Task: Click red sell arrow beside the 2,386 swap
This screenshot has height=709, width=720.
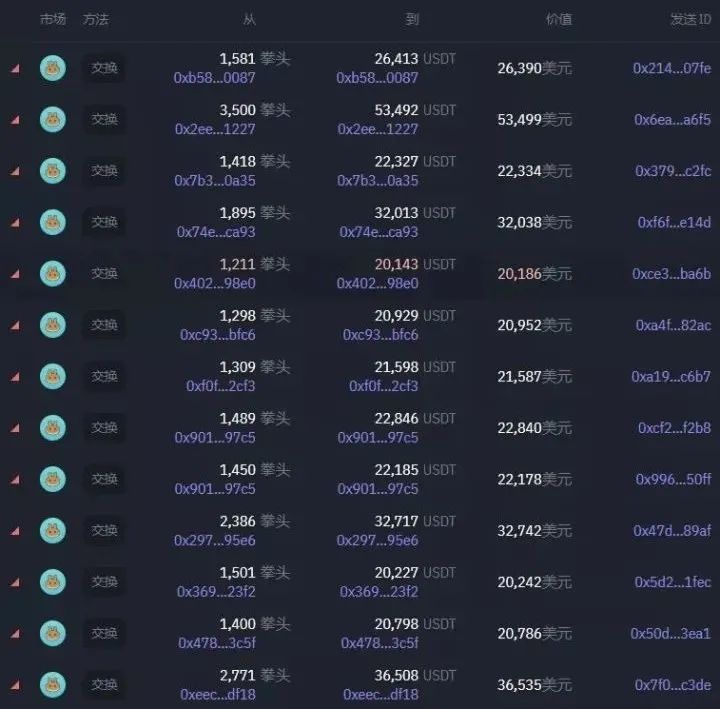Action: pyautogui.click(x=15, y=531)
